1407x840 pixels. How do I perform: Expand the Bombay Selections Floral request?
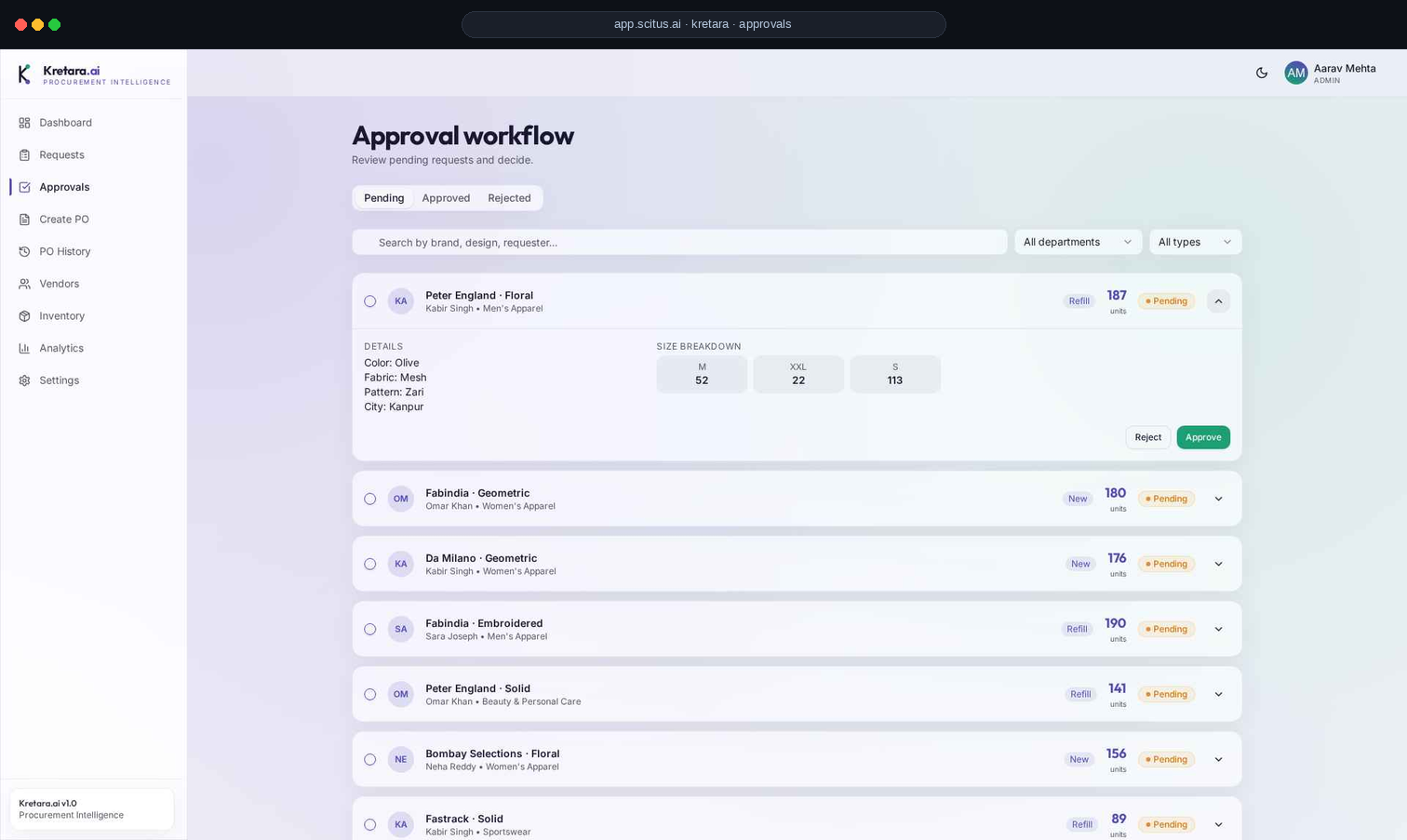[1218, 759]
